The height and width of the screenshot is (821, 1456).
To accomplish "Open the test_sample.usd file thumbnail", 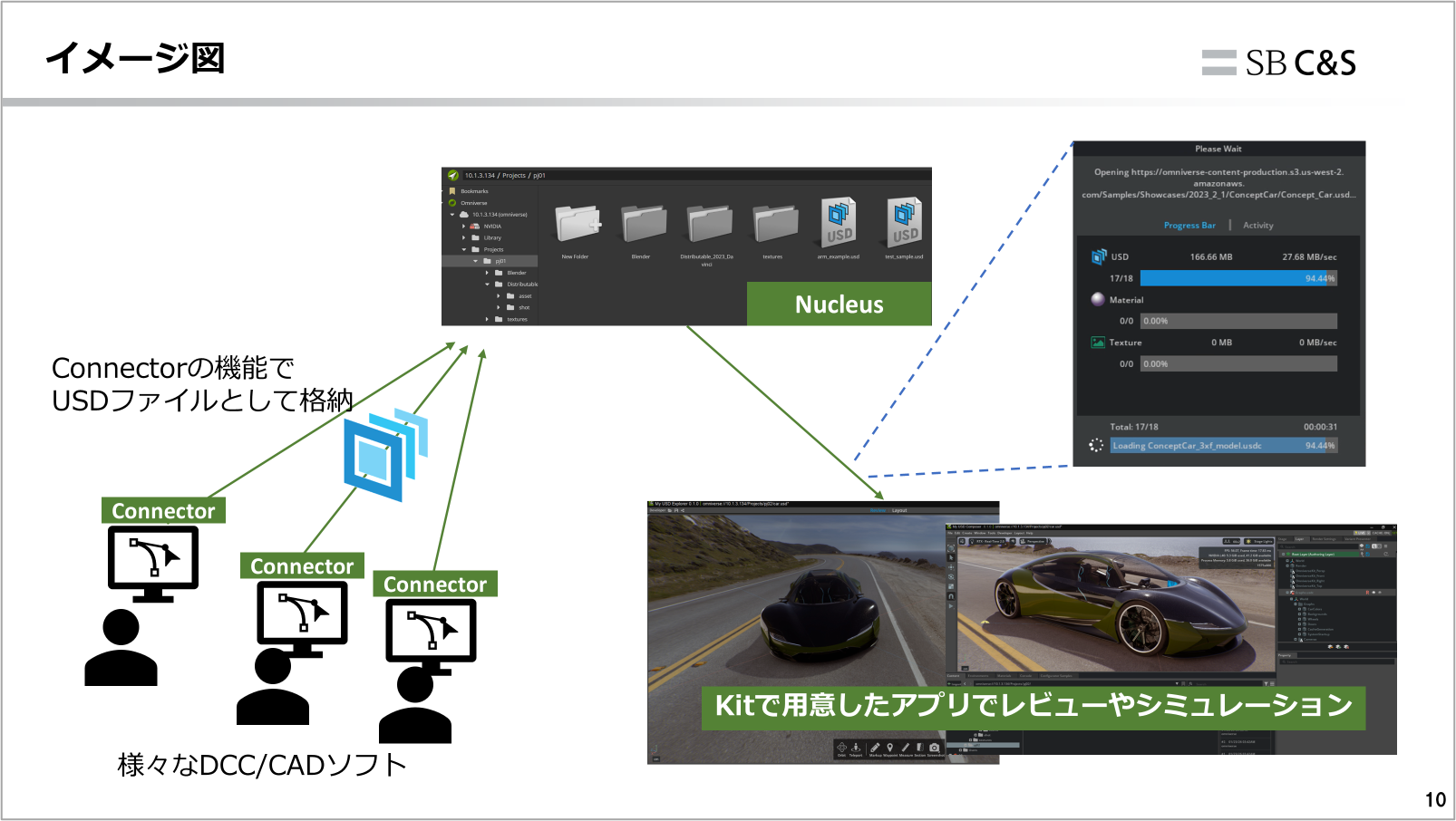I will [905, 223].
